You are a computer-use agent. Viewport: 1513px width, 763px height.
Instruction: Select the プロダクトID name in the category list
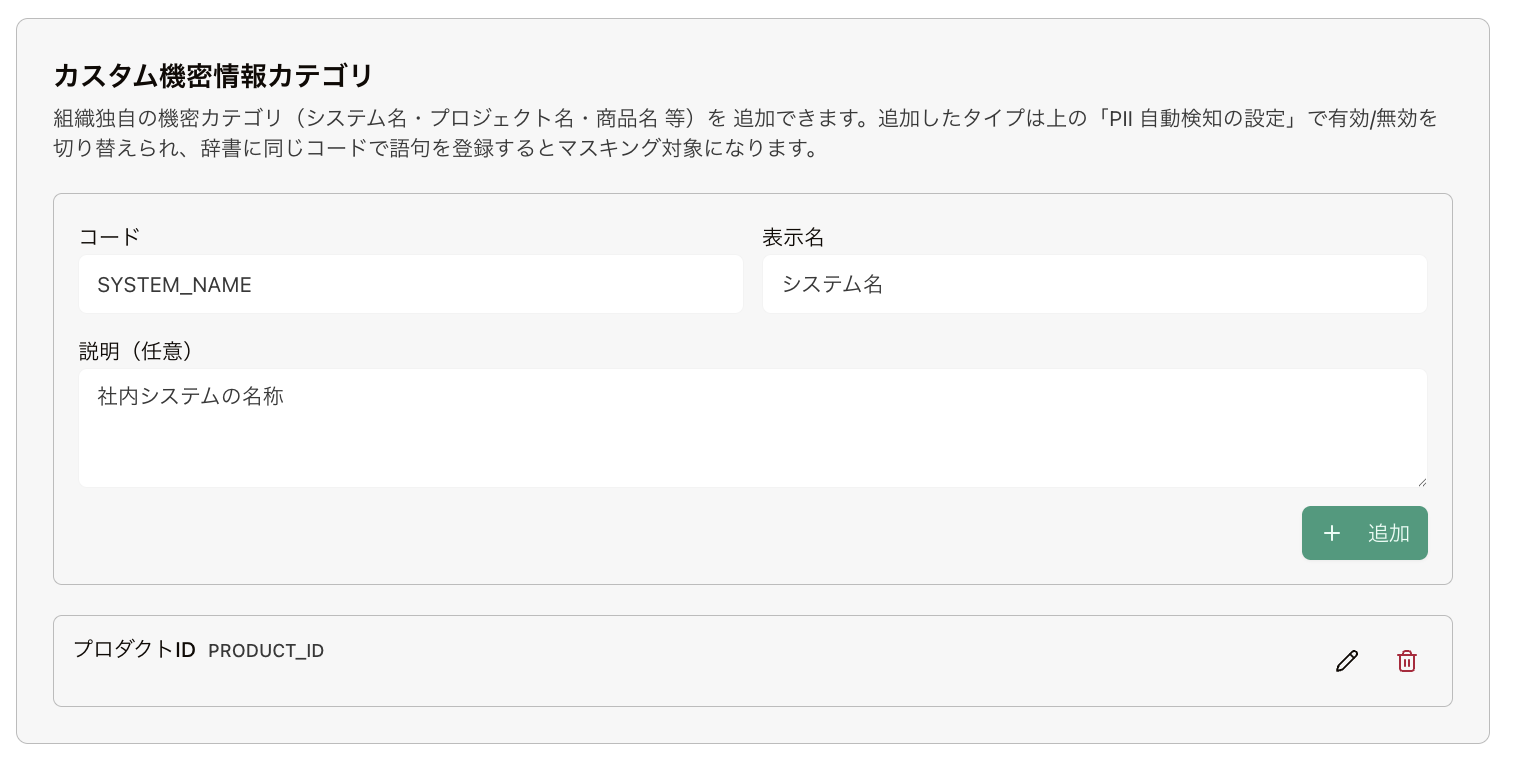pos(134,649)
